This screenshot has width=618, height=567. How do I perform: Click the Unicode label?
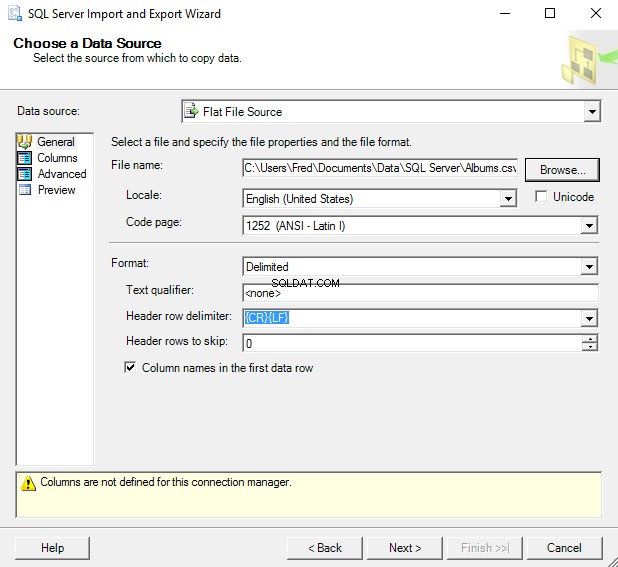573,197
